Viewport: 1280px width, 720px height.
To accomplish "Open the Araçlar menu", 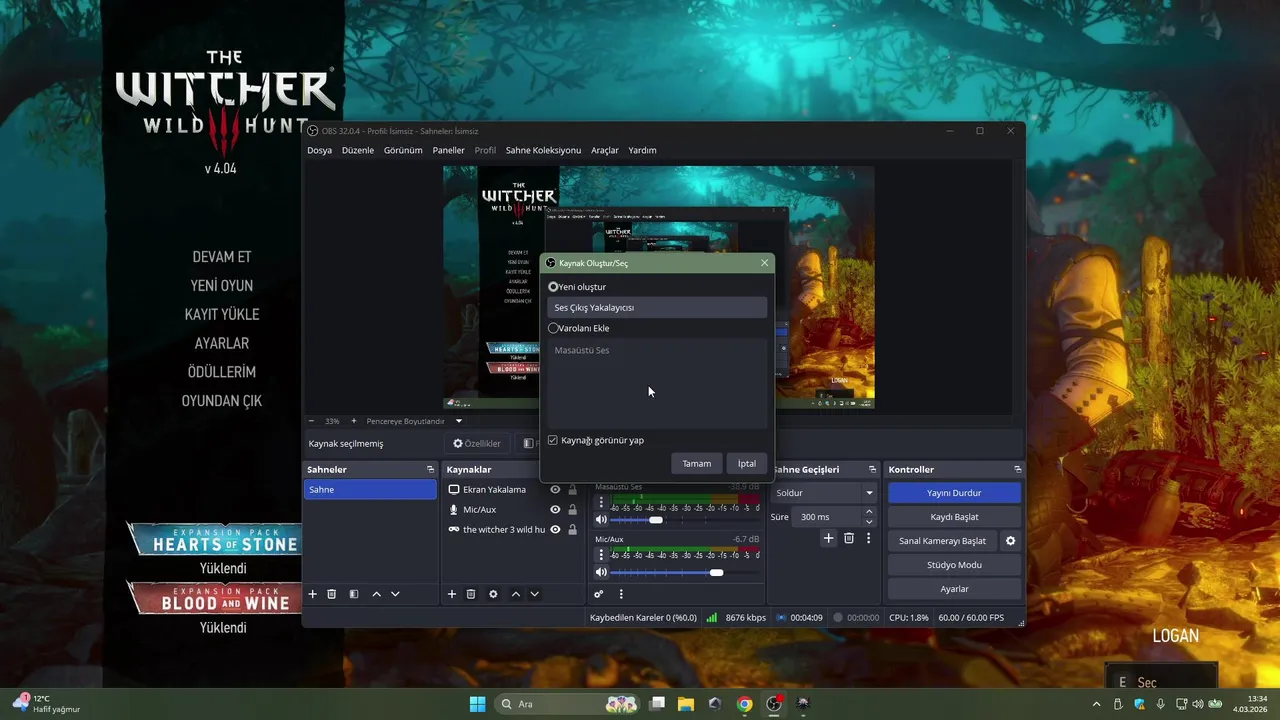I will [605, 150].
